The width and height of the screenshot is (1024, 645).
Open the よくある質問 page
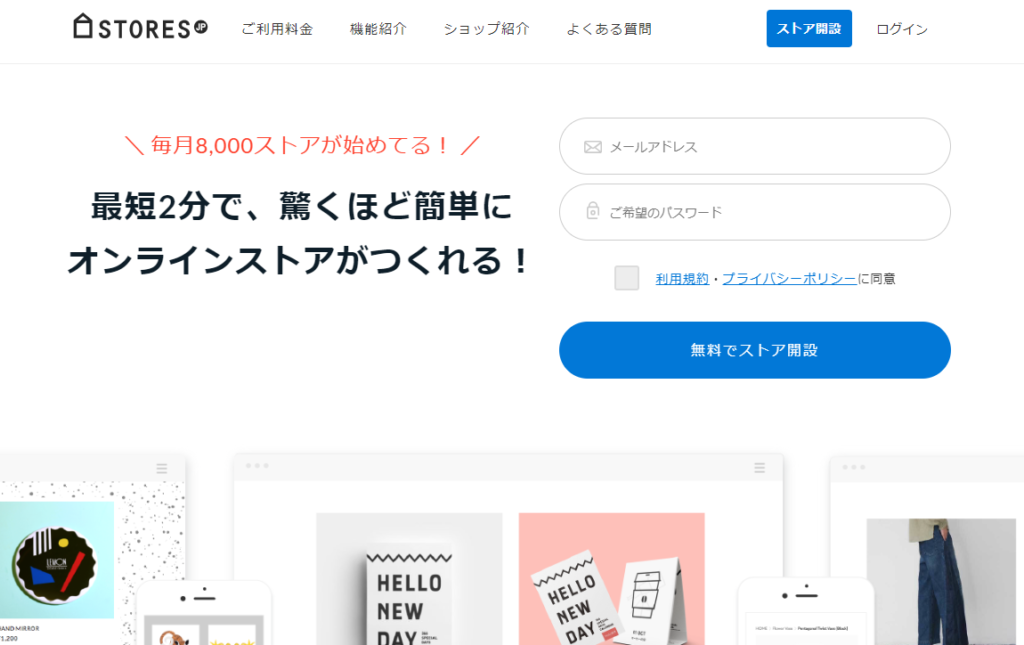[x=609, y=29]
